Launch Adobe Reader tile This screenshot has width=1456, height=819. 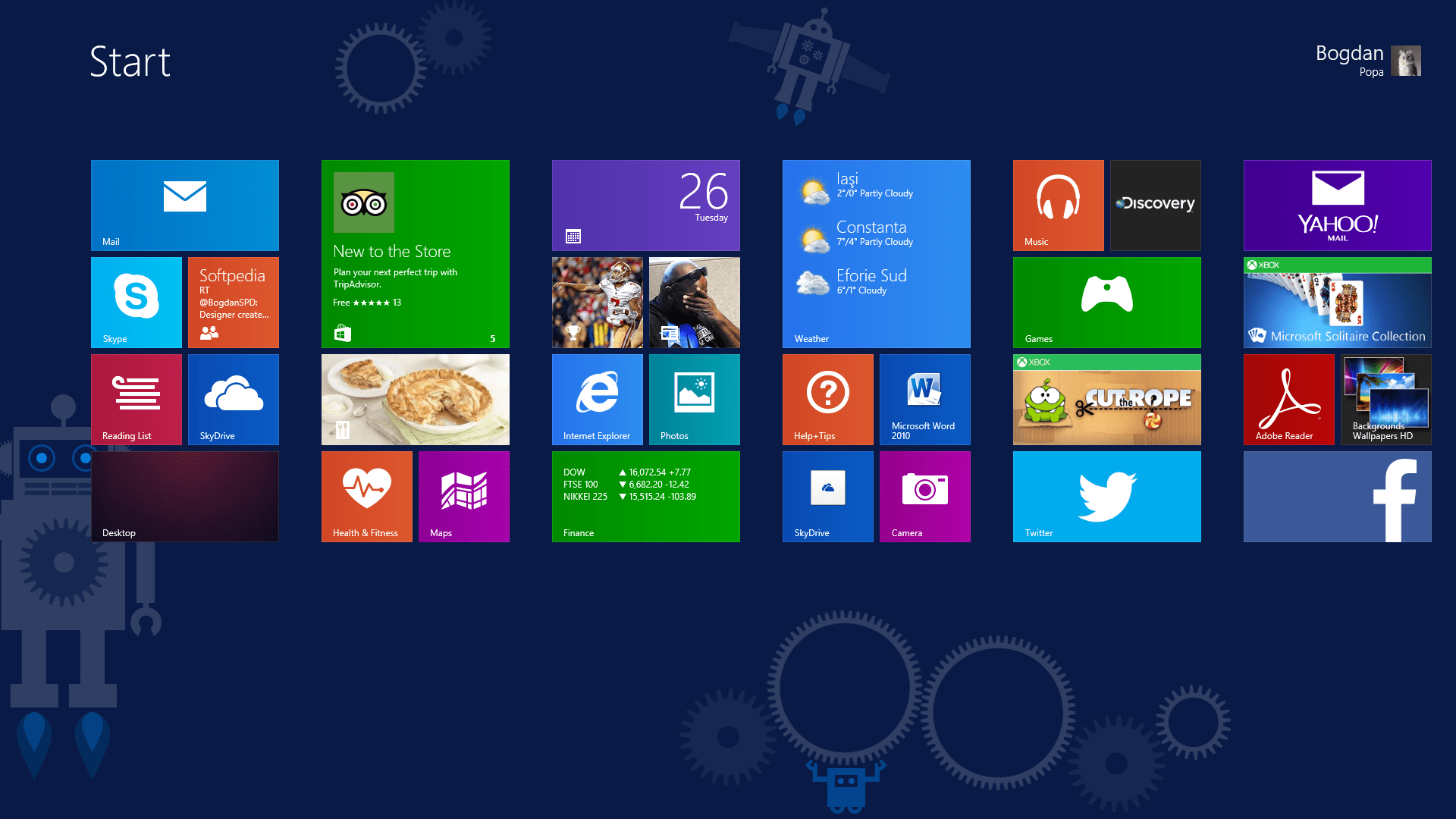coord(1289,399)
